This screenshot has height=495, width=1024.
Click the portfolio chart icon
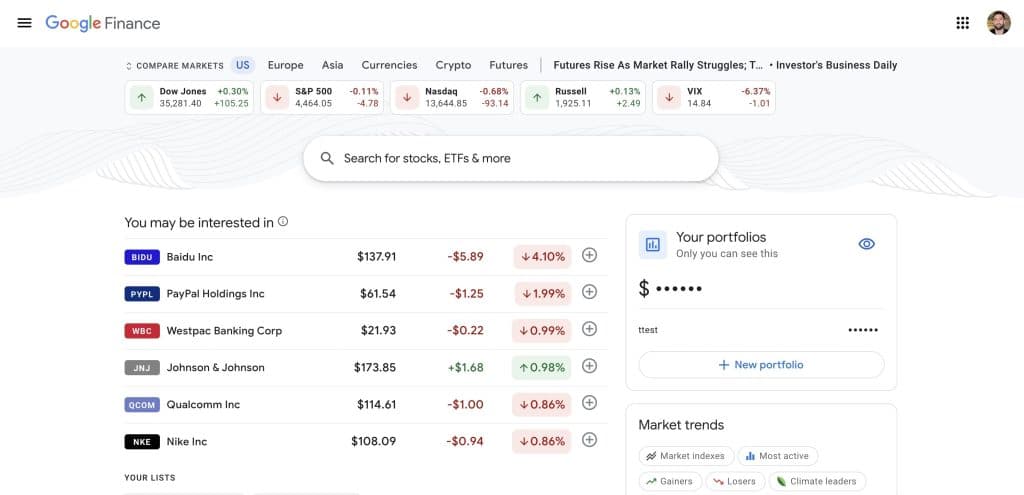pyautogui.click(x=652, y=244)
